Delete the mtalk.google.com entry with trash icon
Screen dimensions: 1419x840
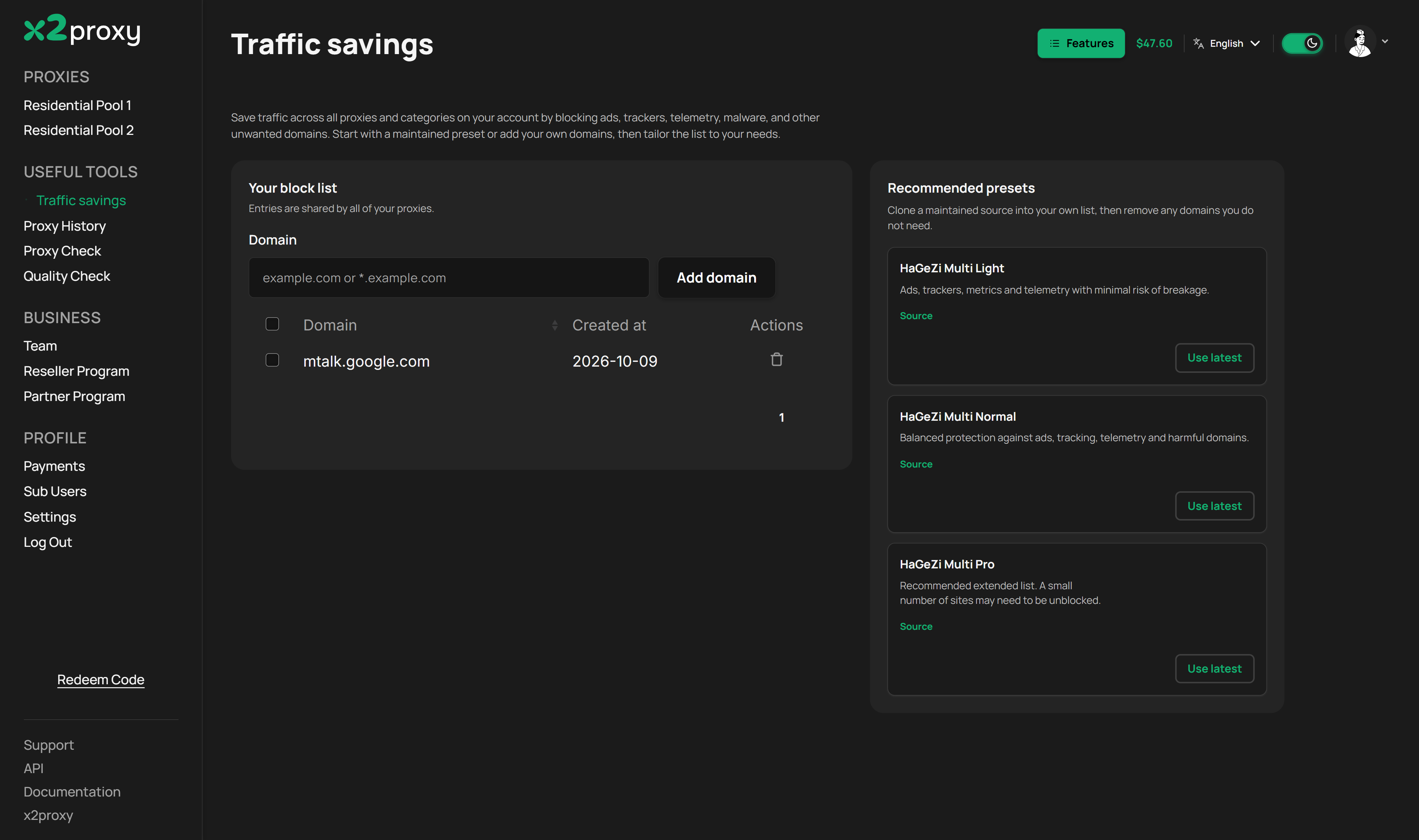776,359
